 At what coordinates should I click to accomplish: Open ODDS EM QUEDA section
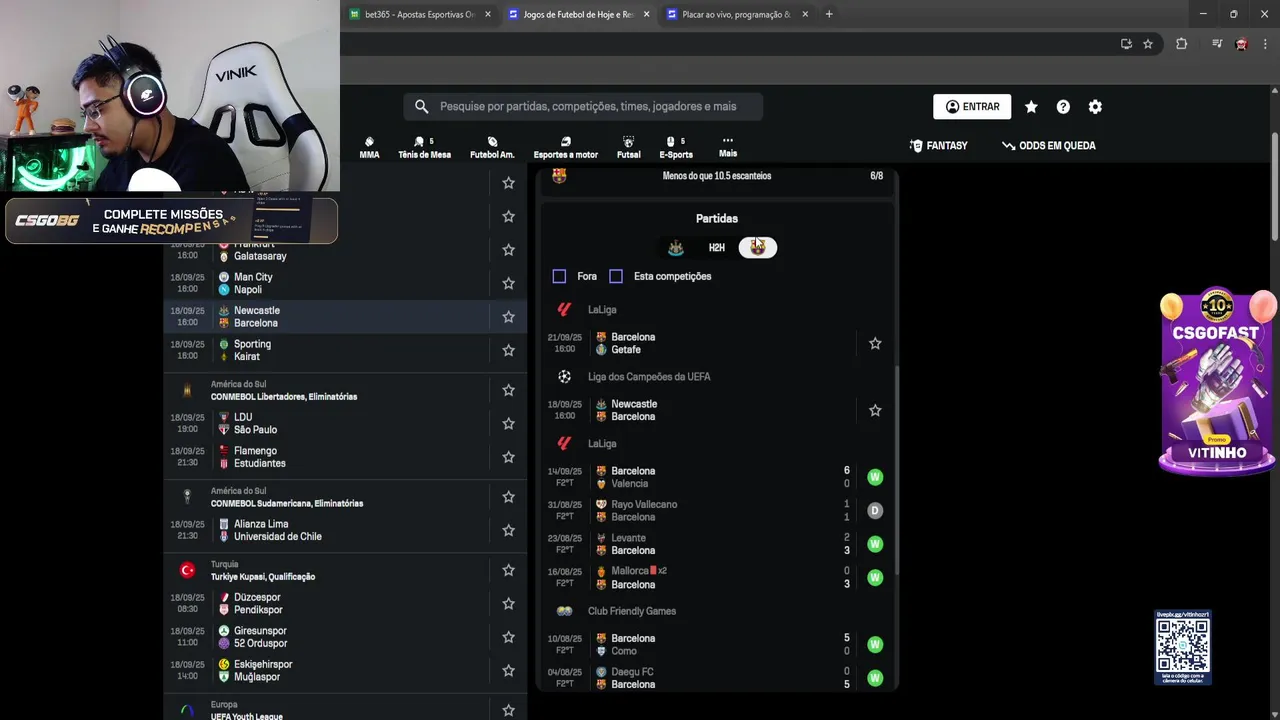(x=1048, y=146)
